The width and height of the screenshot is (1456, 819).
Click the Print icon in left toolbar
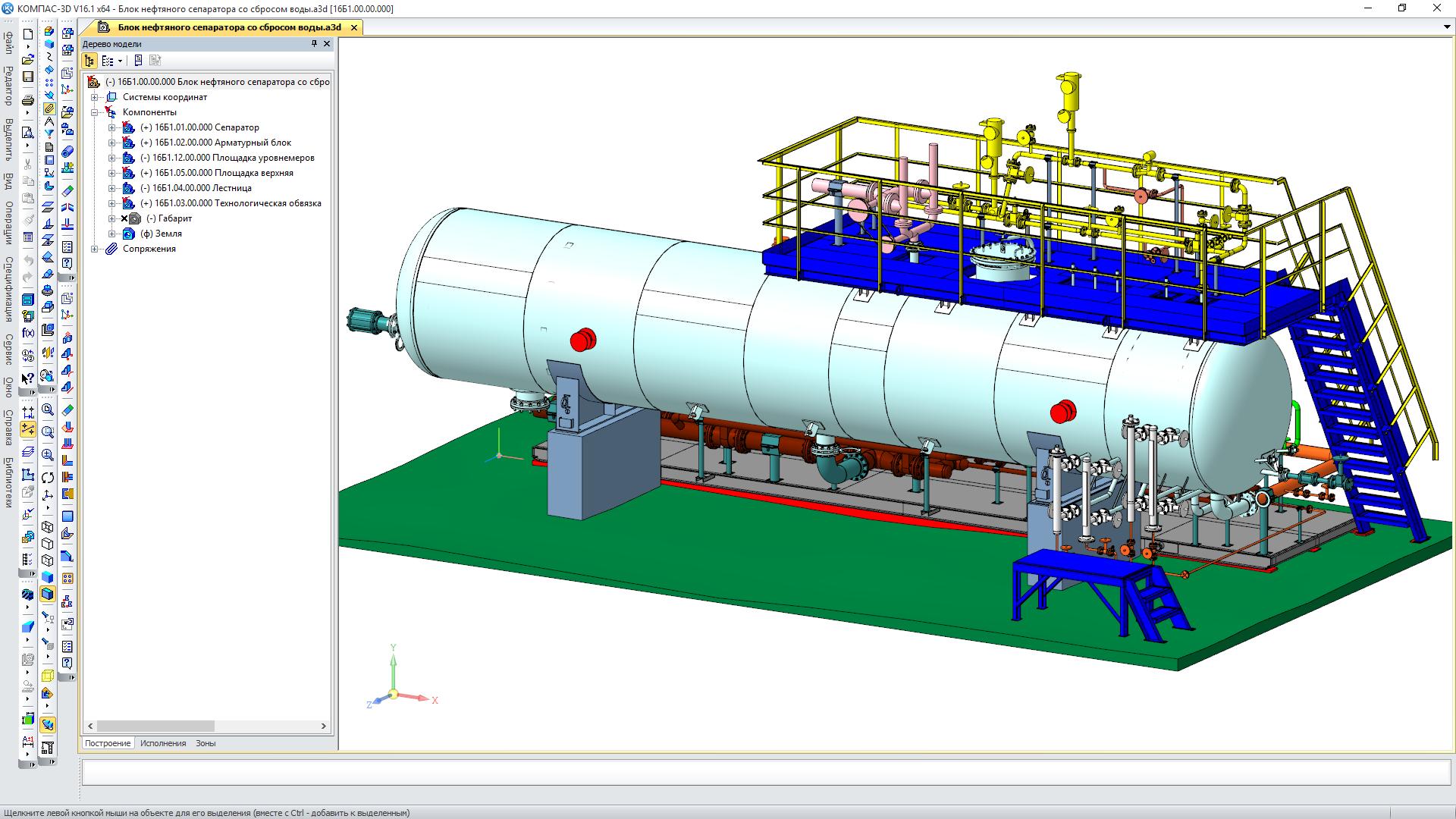point(28,100)
